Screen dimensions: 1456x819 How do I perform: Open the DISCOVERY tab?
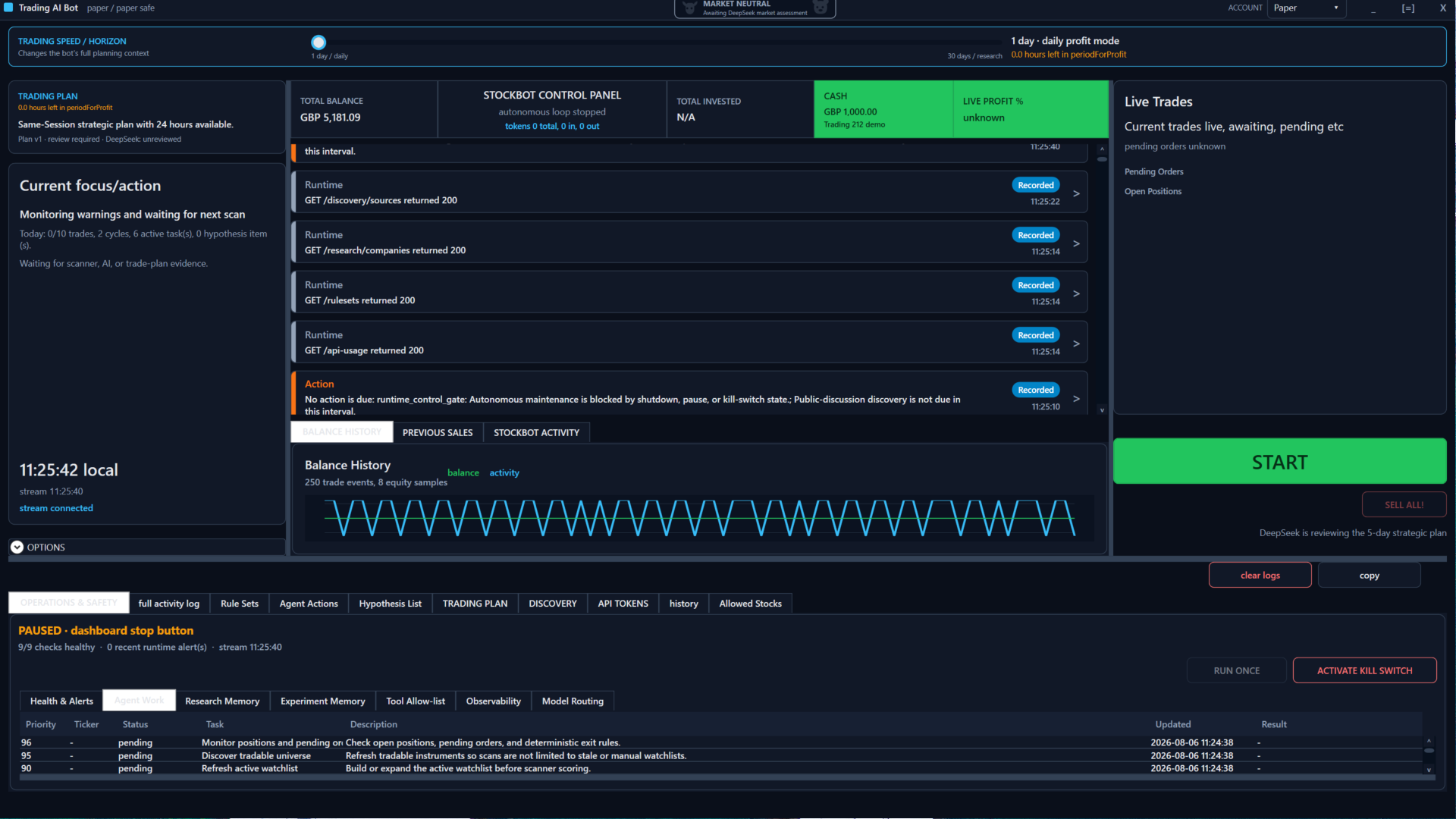(x=553, y=604)
